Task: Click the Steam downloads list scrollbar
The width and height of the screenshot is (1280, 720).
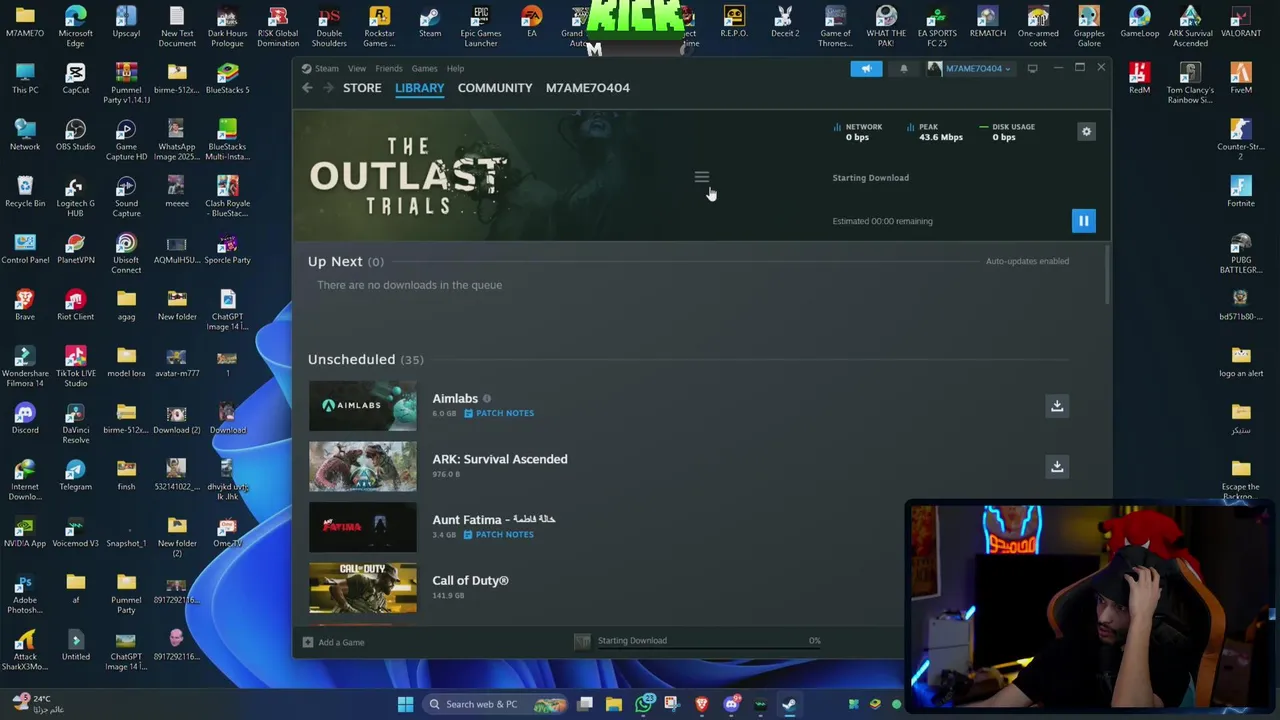Action: point(1107,274)
